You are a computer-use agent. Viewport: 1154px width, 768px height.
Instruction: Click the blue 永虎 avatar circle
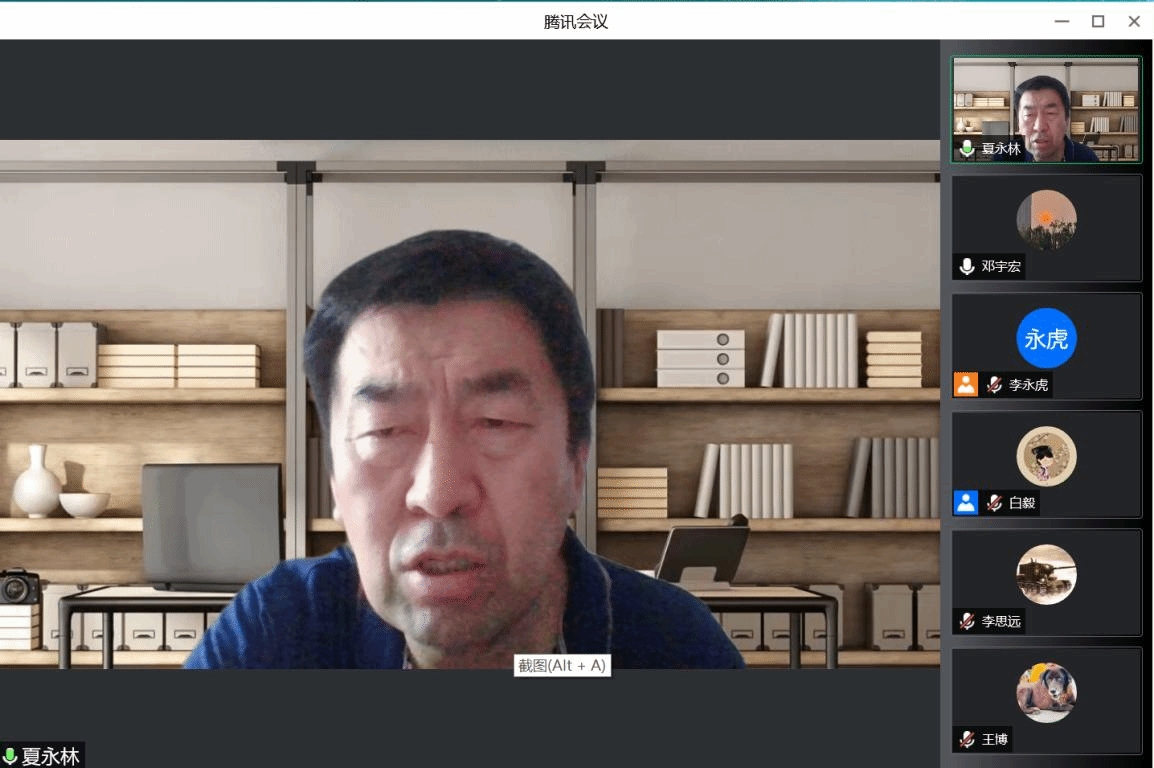1046,339
